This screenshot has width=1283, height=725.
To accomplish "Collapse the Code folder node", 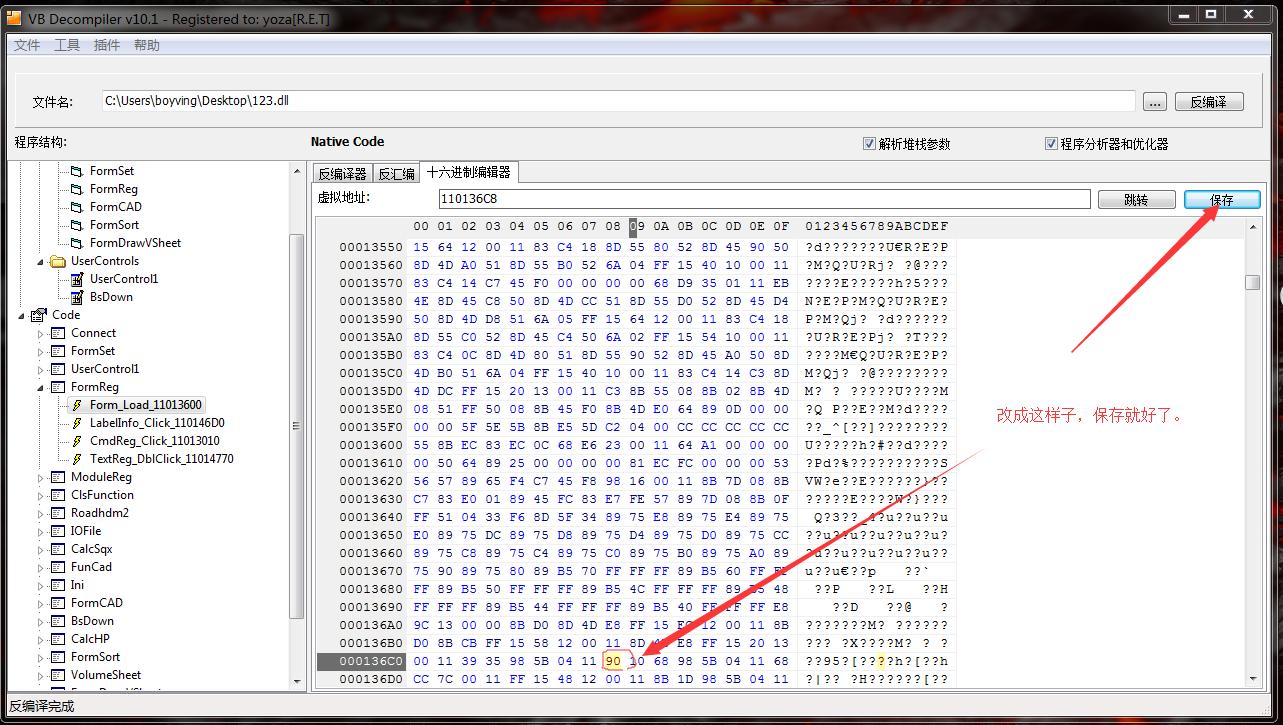I will pyautogui.click(x=22, y=315).
